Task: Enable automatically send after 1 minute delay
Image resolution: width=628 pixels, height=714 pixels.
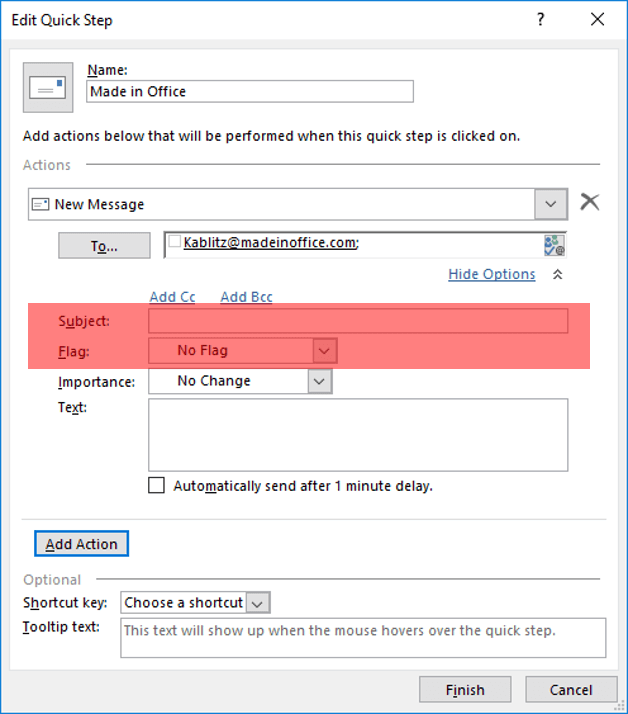Action: point(157,486)
